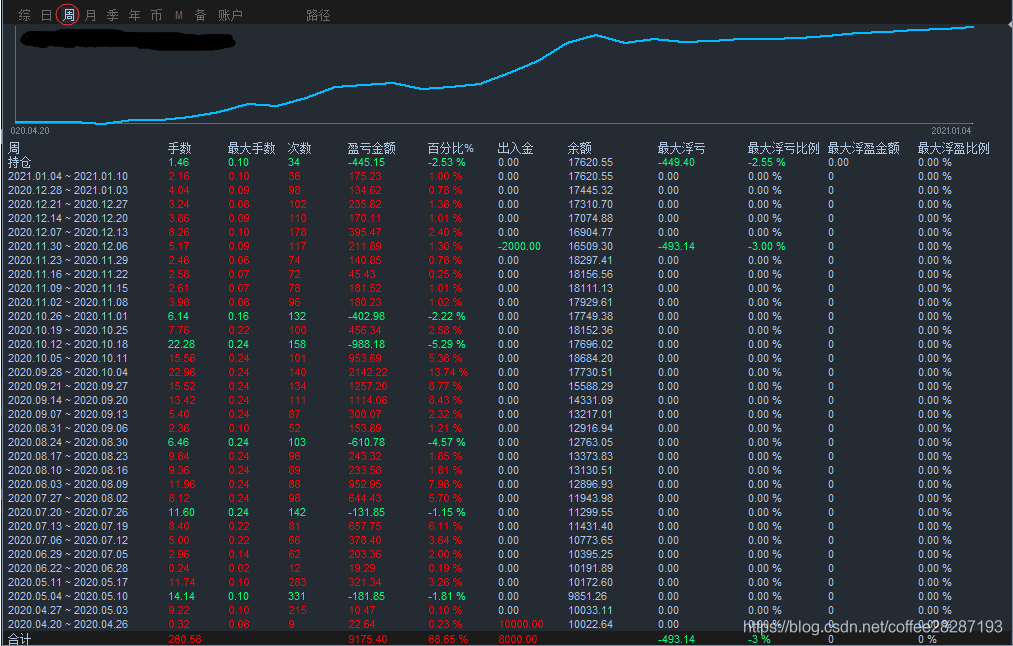Screen dimensions: 1013x646
Task: Click the 13.74 % percentage cell
Action: [x=448, y=372]
